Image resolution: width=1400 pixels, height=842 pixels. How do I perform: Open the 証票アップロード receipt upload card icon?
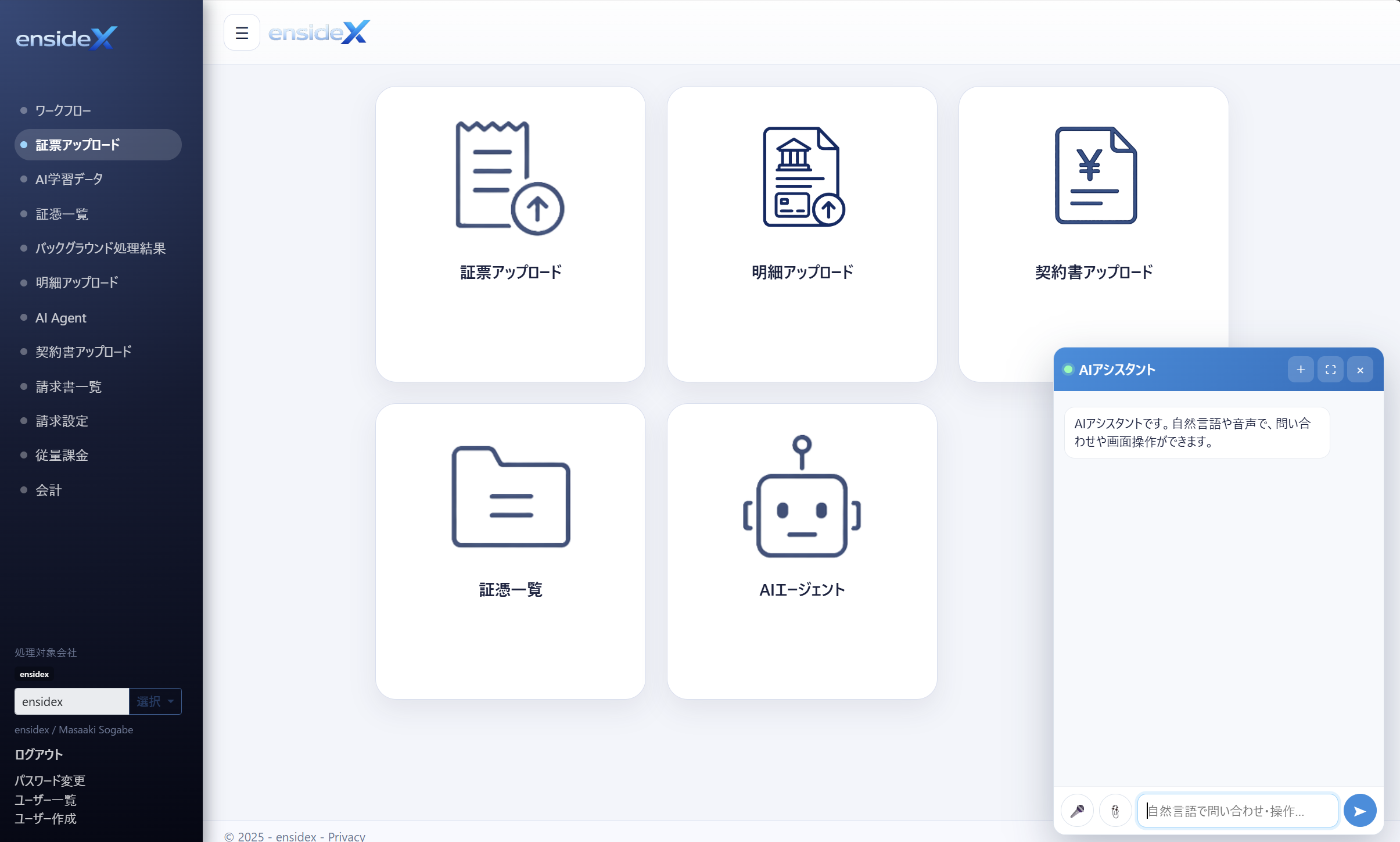point(510,178)
